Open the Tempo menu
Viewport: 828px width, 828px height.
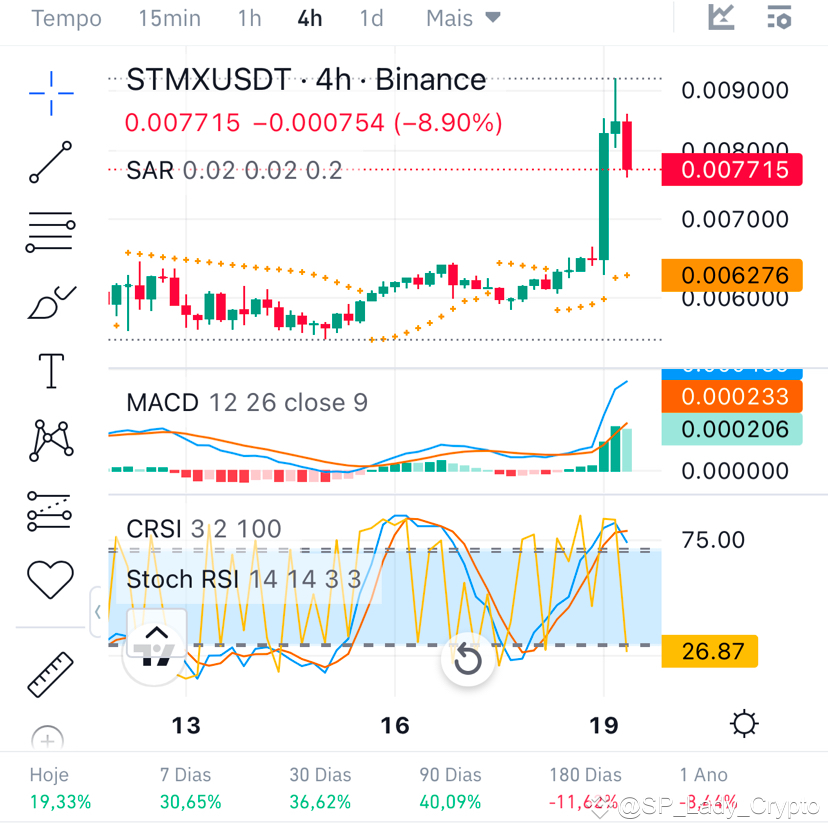[x=66, y=17]
